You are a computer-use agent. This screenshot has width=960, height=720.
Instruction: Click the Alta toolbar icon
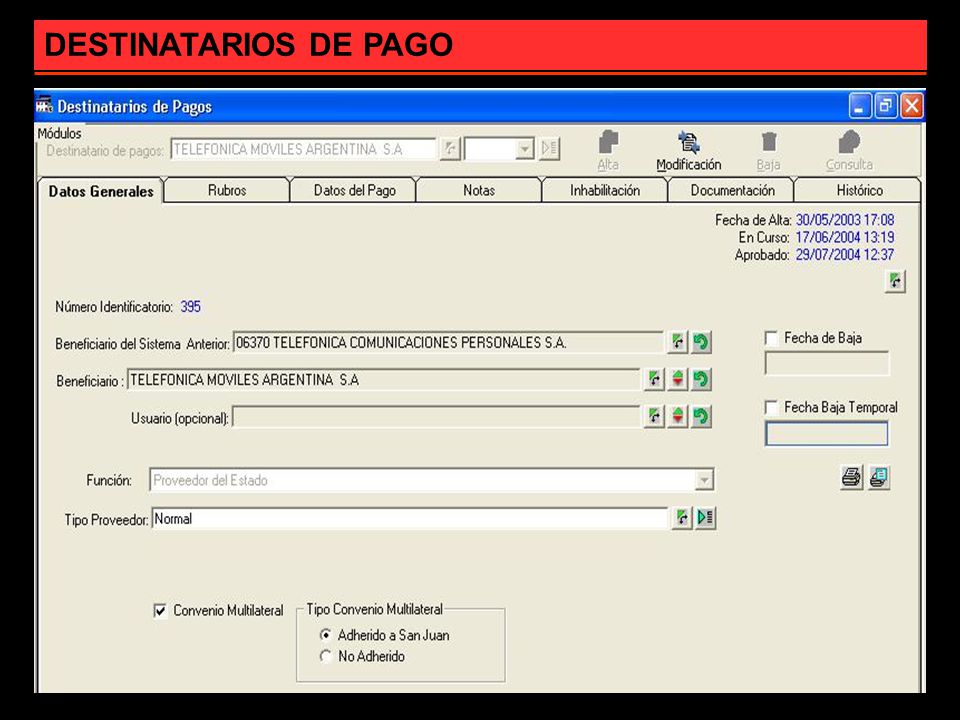click(608, 143)
